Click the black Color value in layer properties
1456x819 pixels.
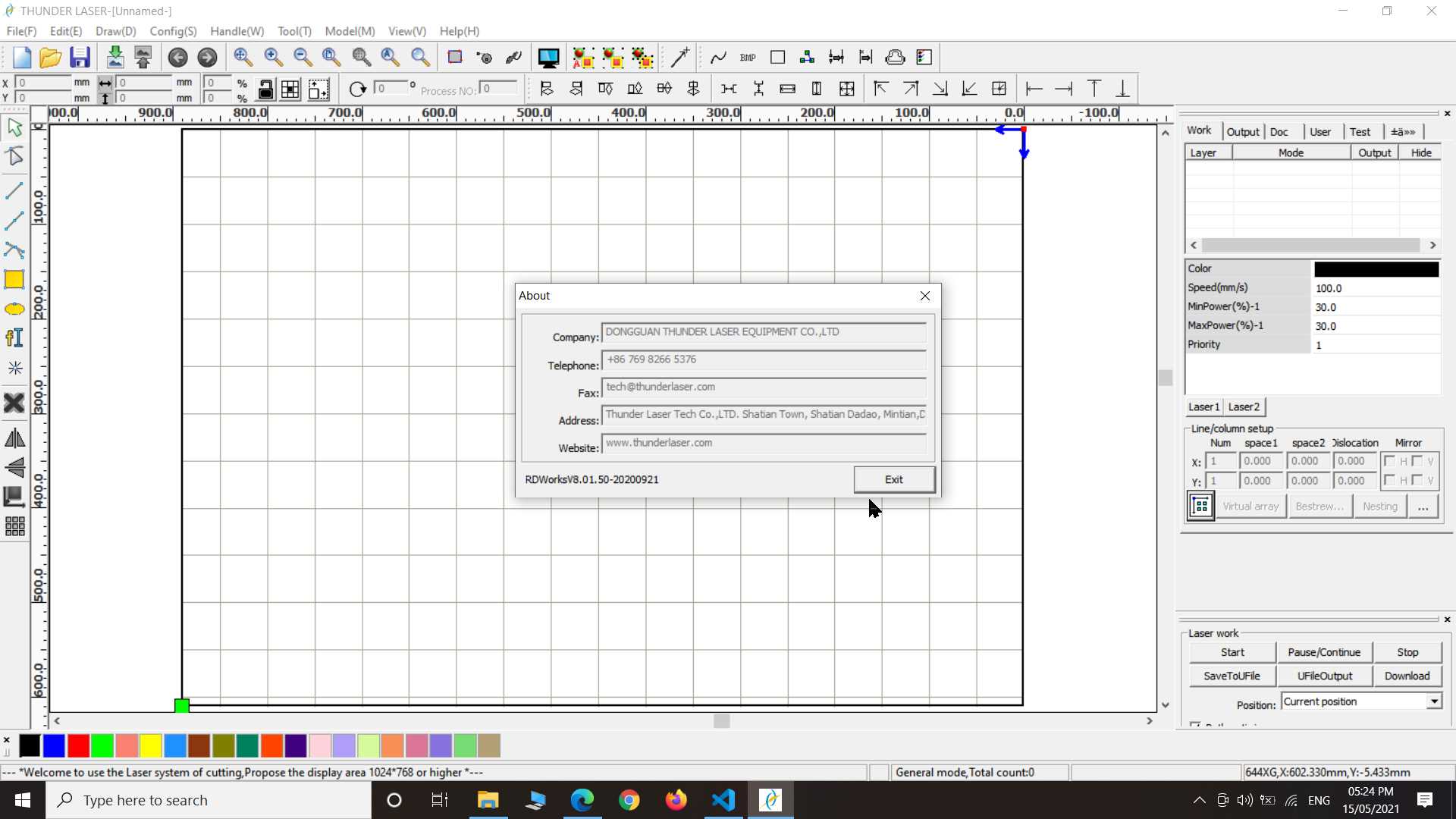1376,269
